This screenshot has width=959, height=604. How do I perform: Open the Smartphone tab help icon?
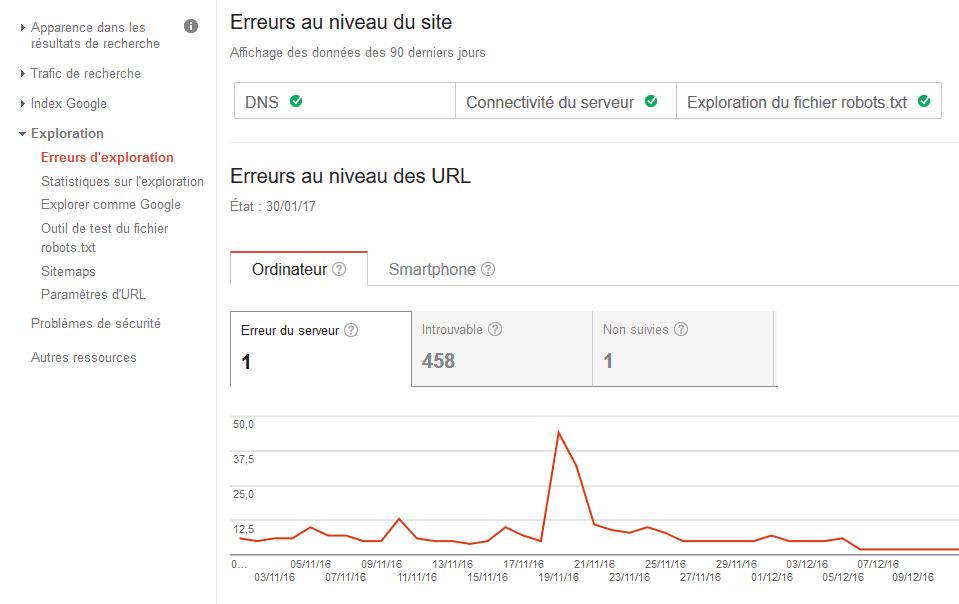pyautogui.click(x=487, y=268)
